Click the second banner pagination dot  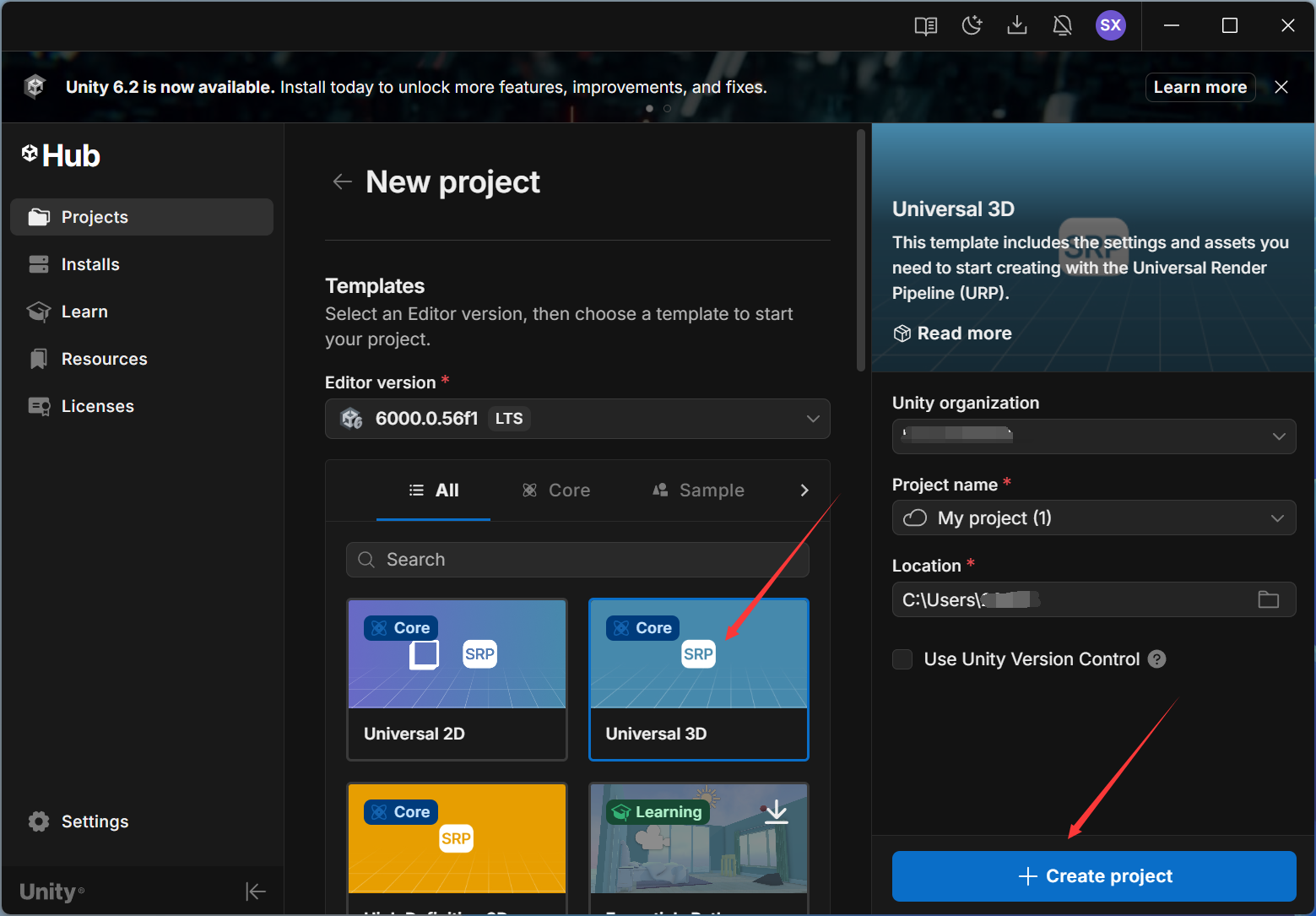[667, 108]
